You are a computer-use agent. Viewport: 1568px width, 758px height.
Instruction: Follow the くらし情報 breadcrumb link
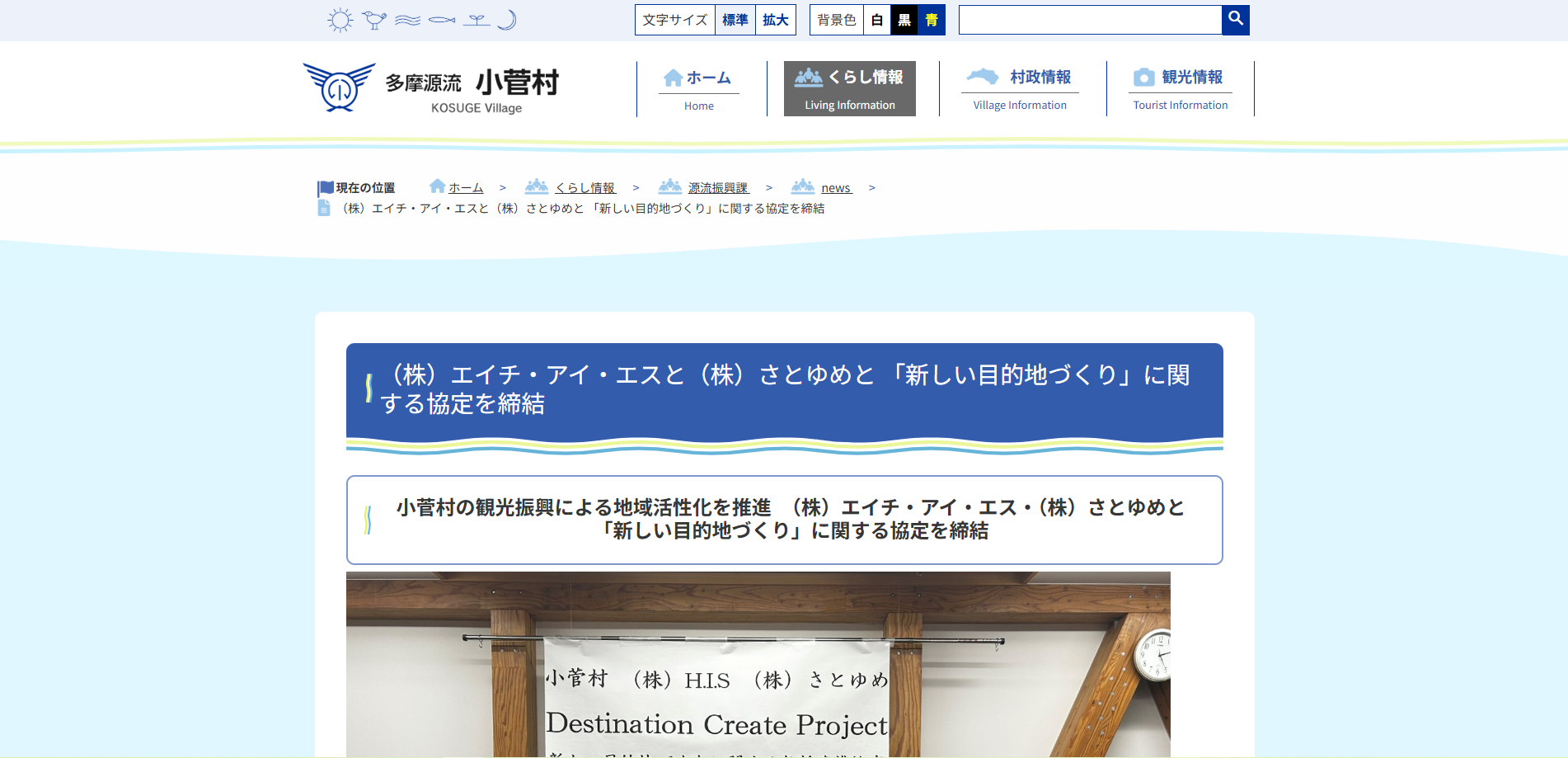585,188
